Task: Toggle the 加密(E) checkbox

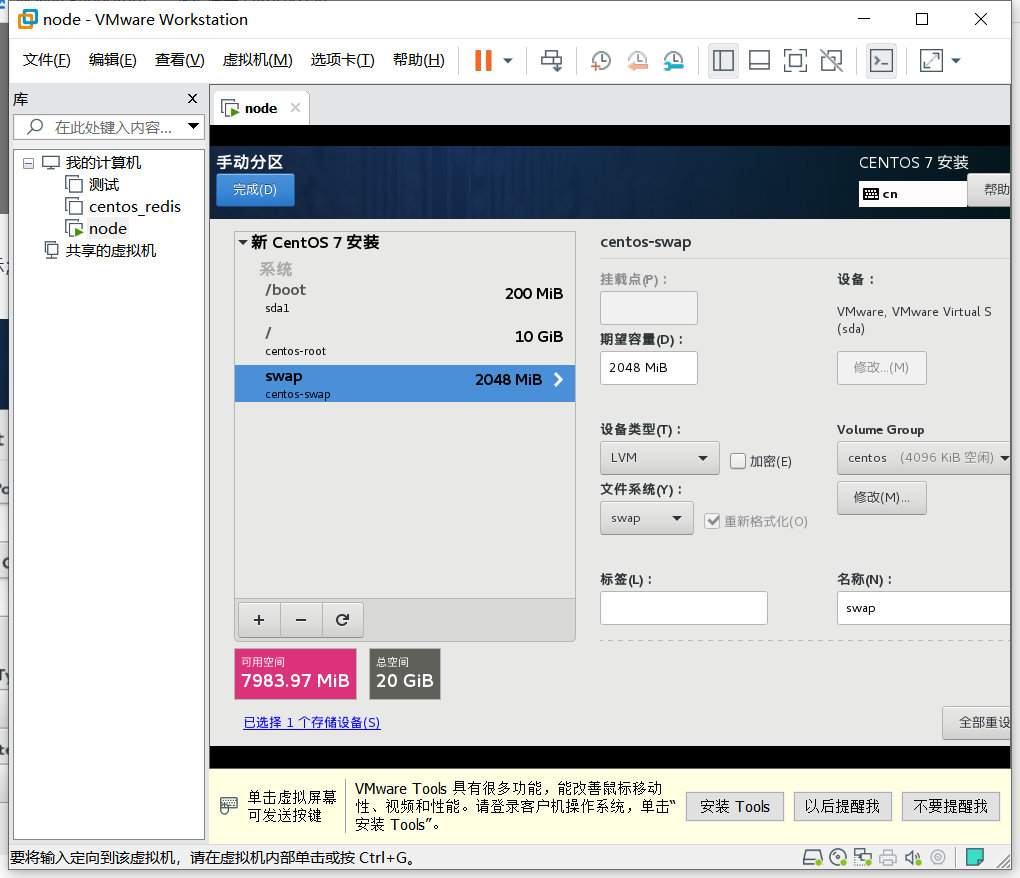Action: coord(738,461)
